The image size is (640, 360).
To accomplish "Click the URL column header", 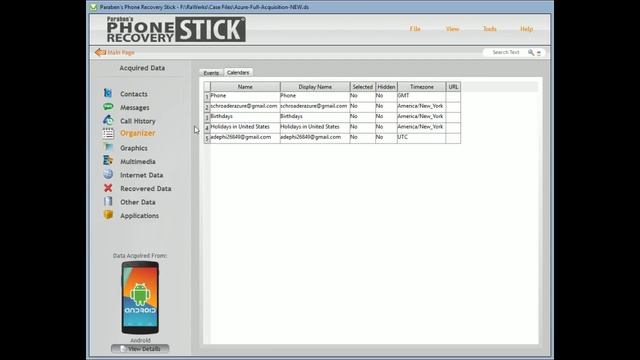I will click(x=453, y=87).
